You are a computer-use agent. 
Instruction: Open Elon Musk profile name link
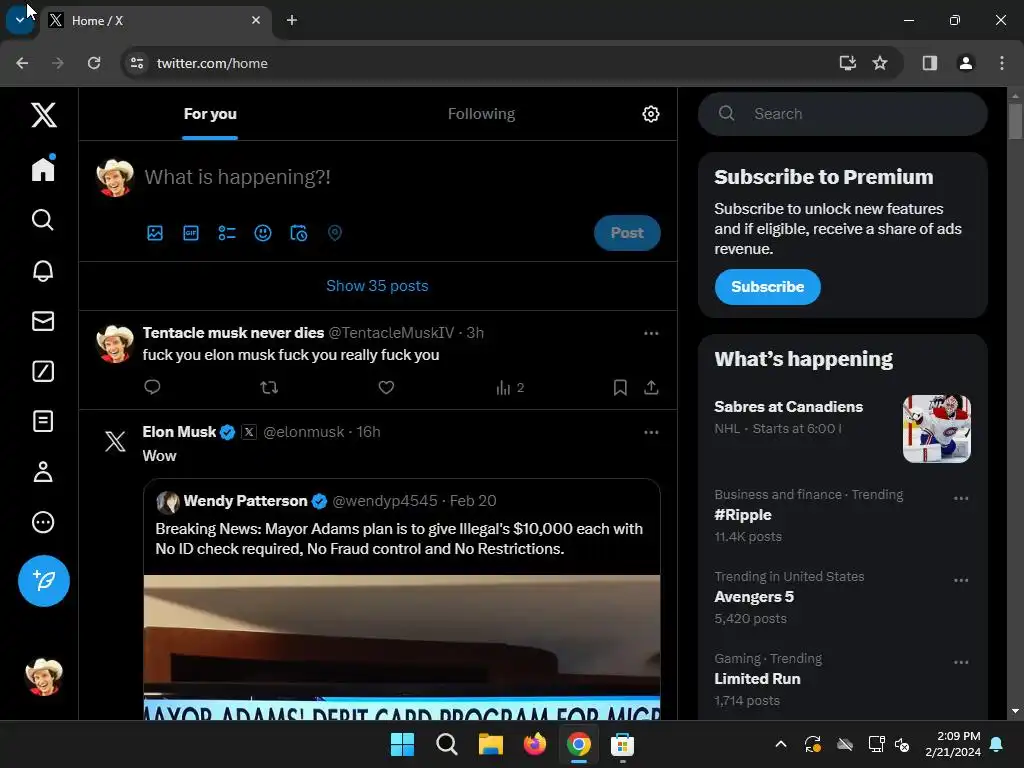pos(179,432)
